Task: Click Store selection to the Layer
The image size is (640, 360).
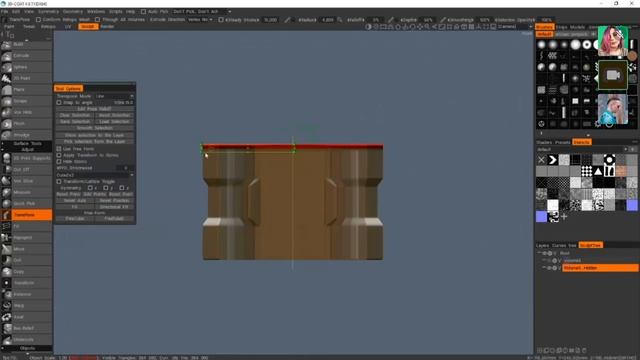Action: pyautogui.click(x=95, y=135)
